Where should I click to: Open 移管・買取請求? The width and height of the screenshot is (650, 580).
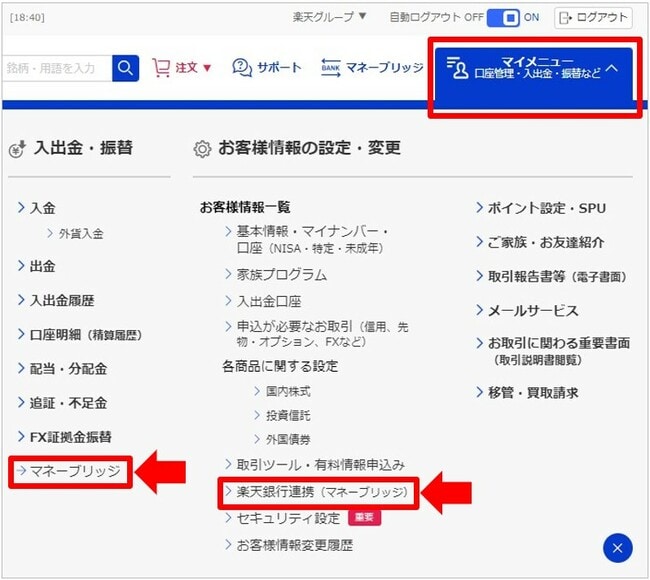pos(533,393)
